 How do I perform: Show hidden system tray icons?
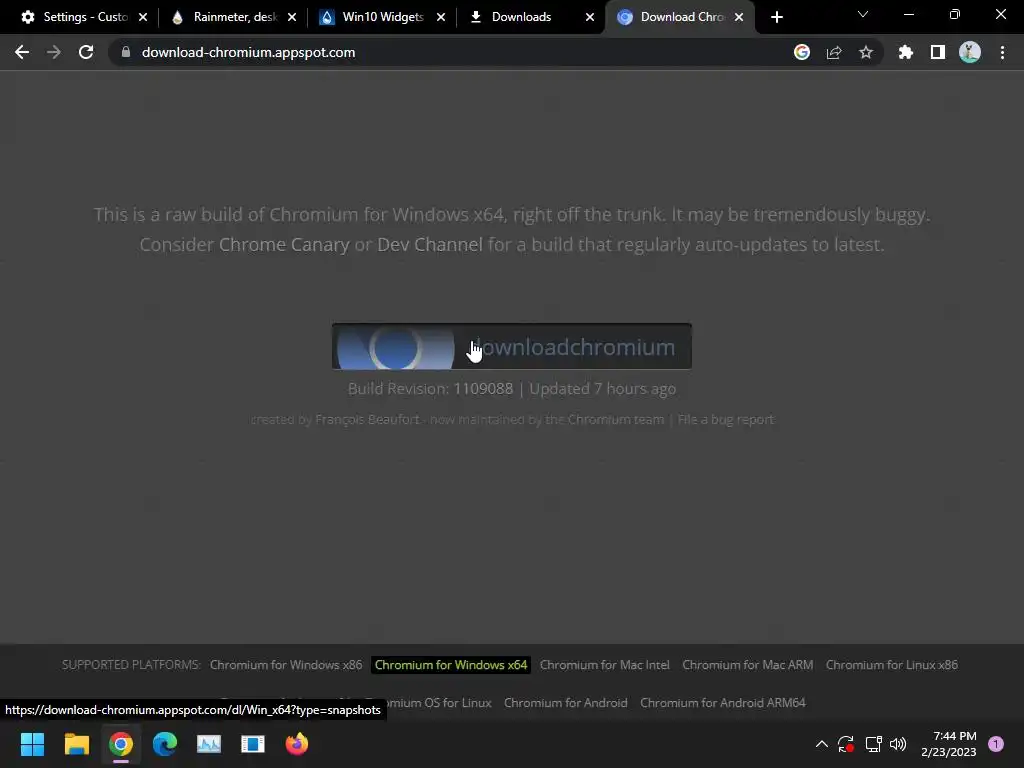tap(822, 744)
